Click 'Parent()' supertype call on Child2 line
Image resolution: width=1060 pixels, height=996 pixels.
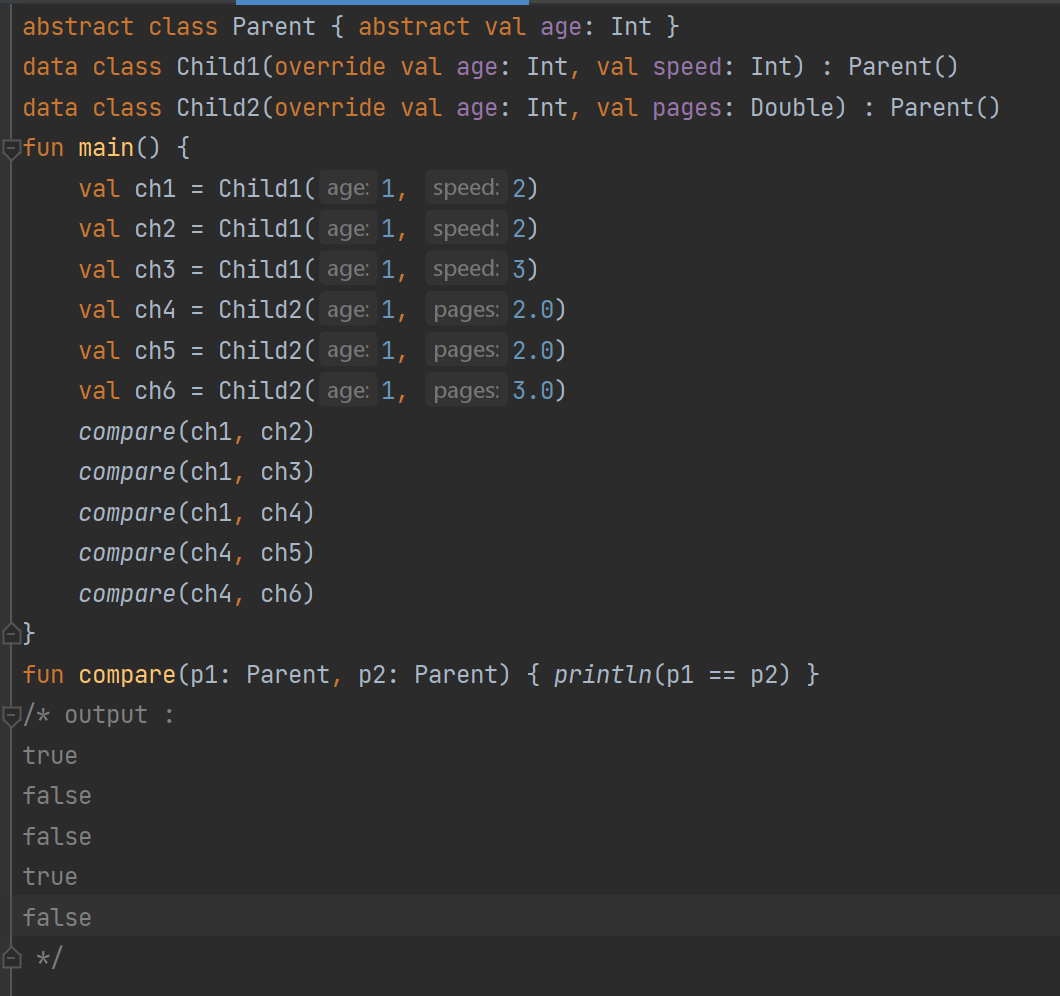pyautogui.click(x=944, y=108)
